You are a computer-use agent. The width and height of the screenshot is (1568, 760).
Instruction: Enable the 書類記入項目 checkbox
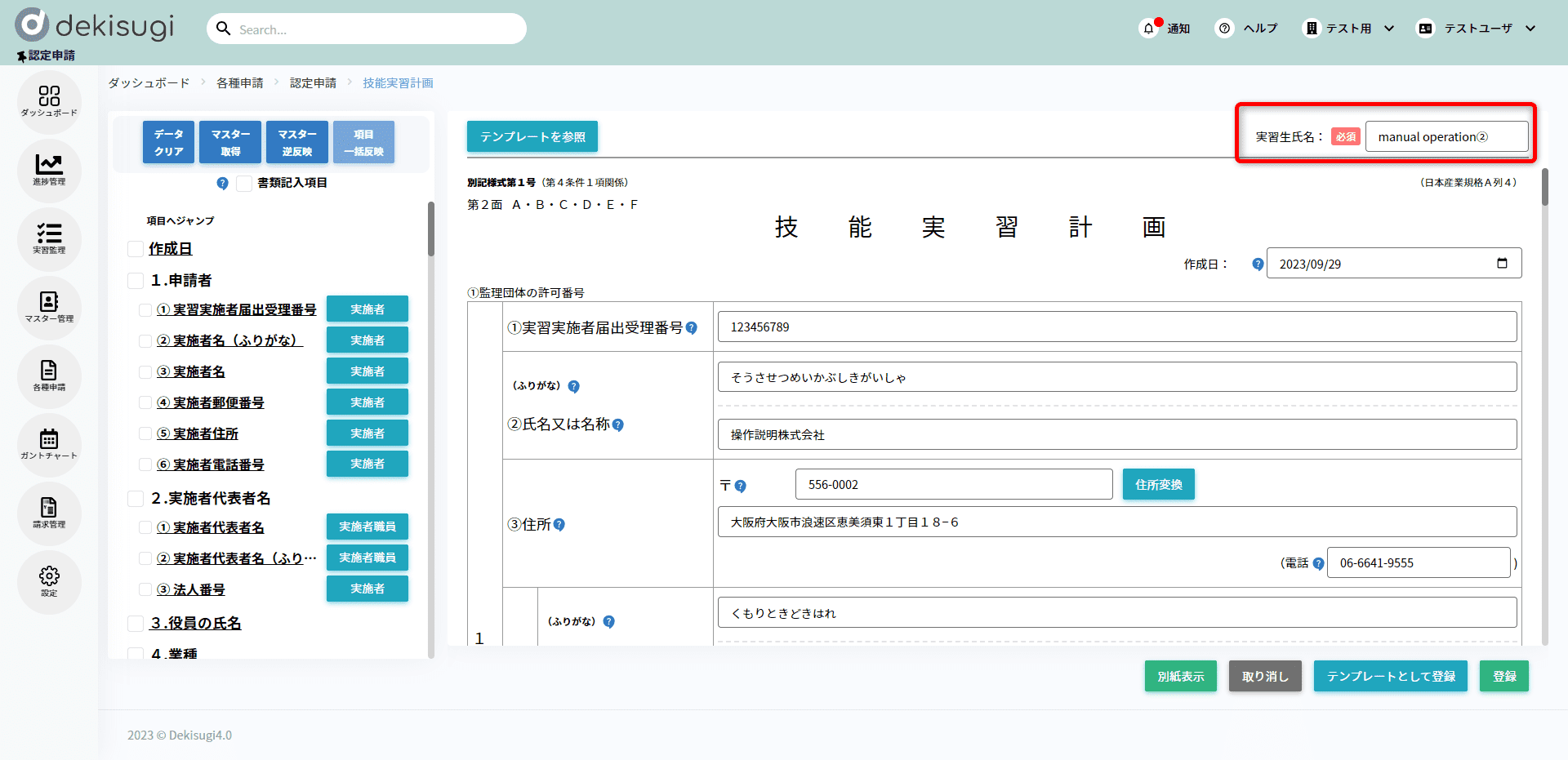(243, 184)
